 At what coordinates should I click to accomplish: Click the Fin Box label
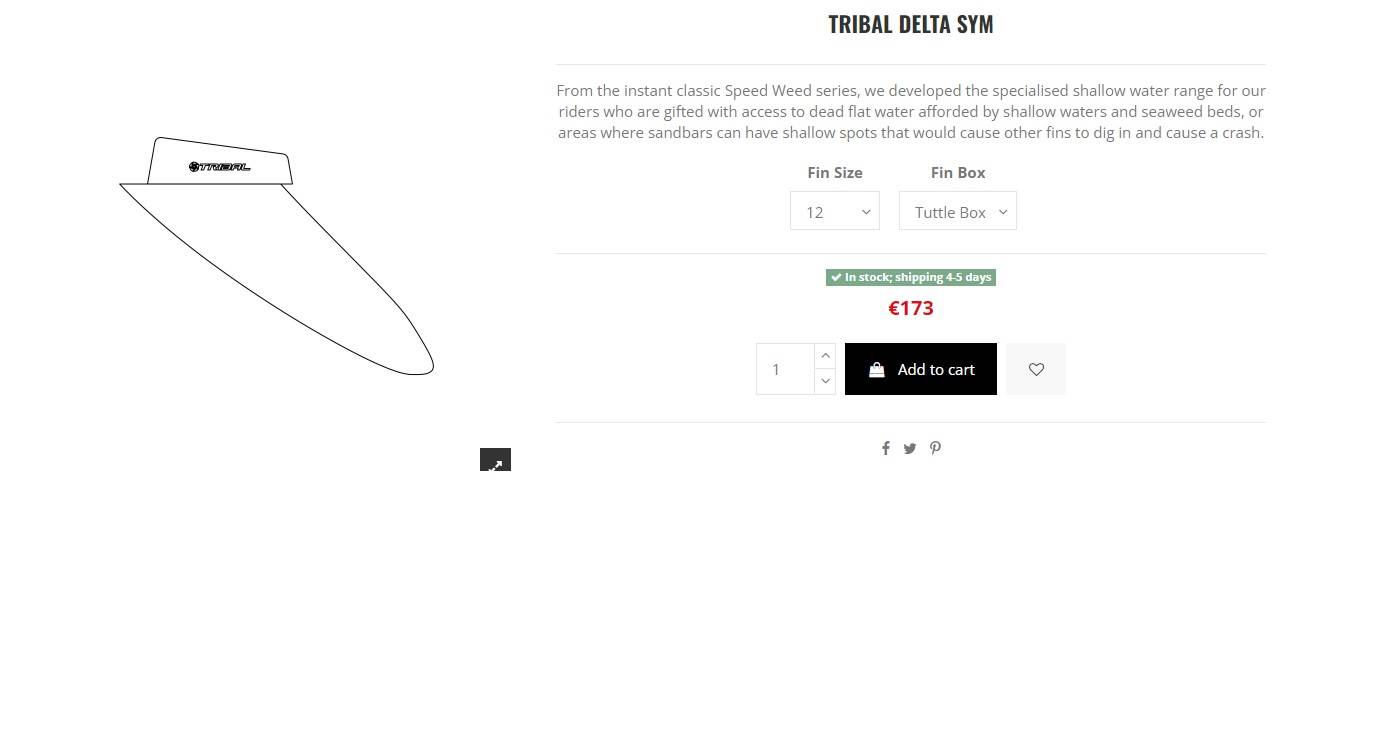coord(958,173)
